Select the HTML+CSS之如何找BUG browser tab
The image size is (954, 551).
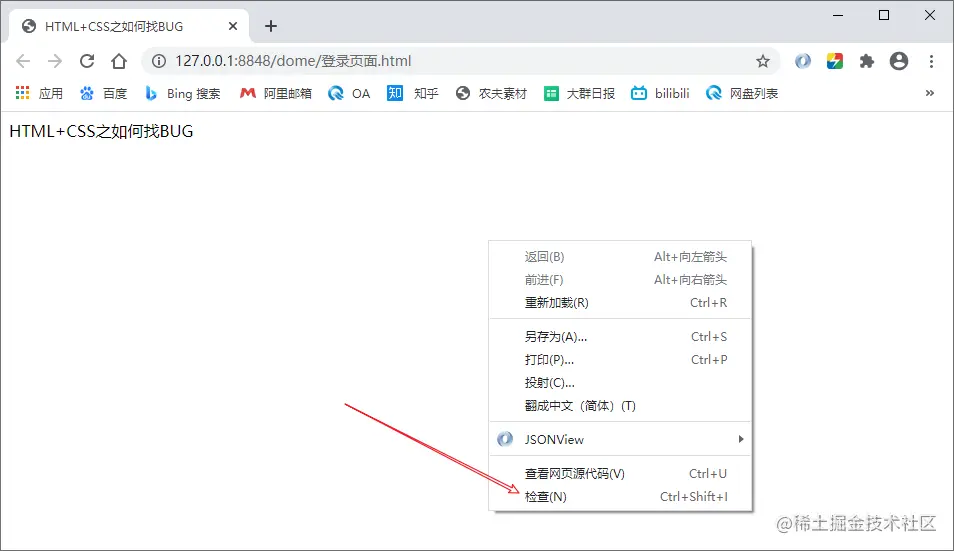[129, 26]
